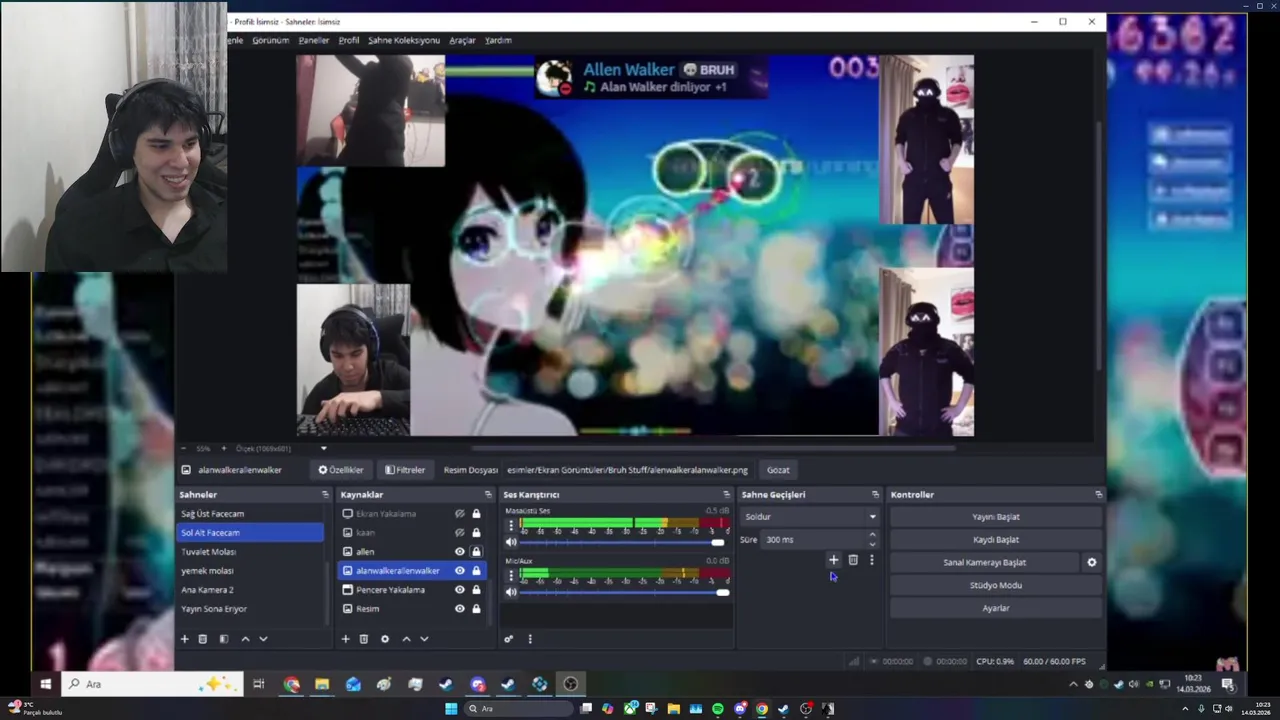Screen dimensions: 1280x720
Task: Add a new source in Kaynaklar panel
Action: click(x=346, y=639)
